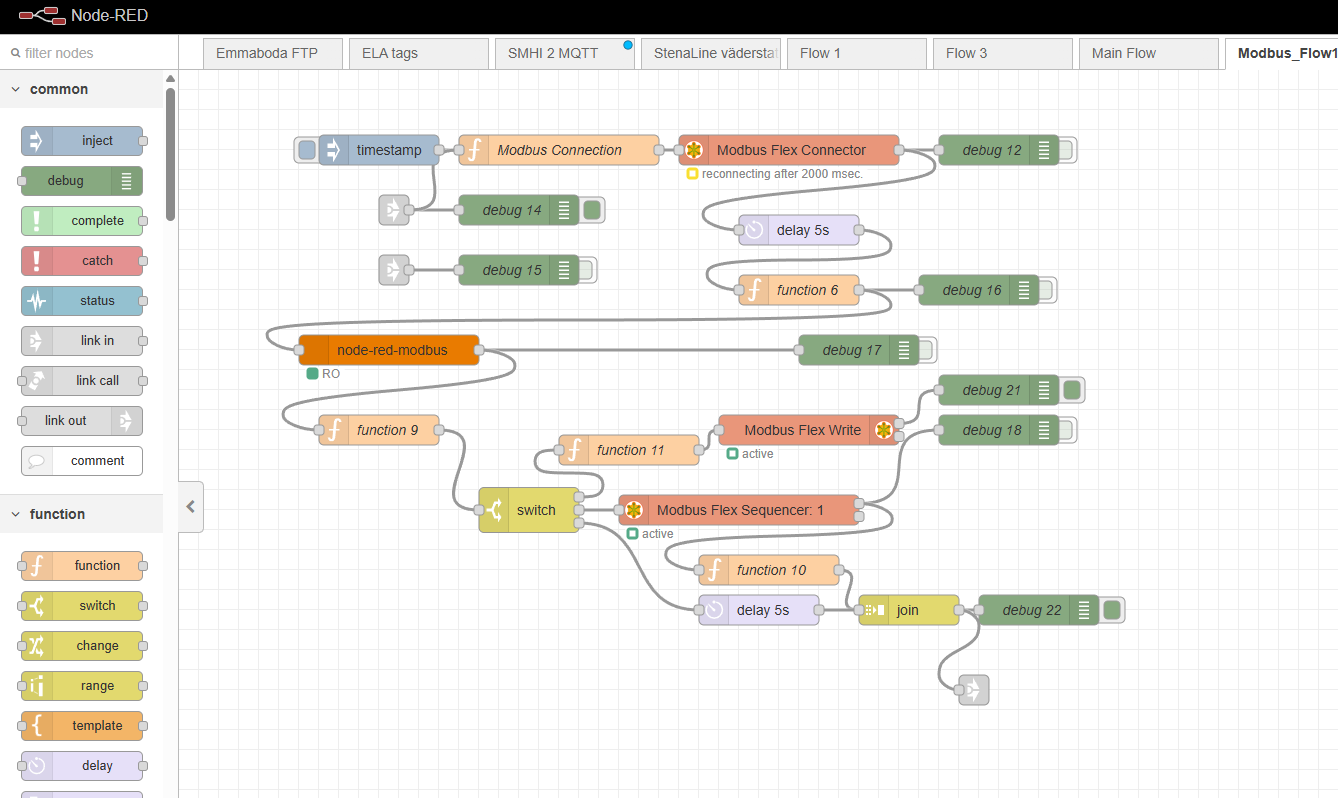Viewport: 1338px width, 798px height.
Task: Pick the change node in palette
Action: (82, 646)
